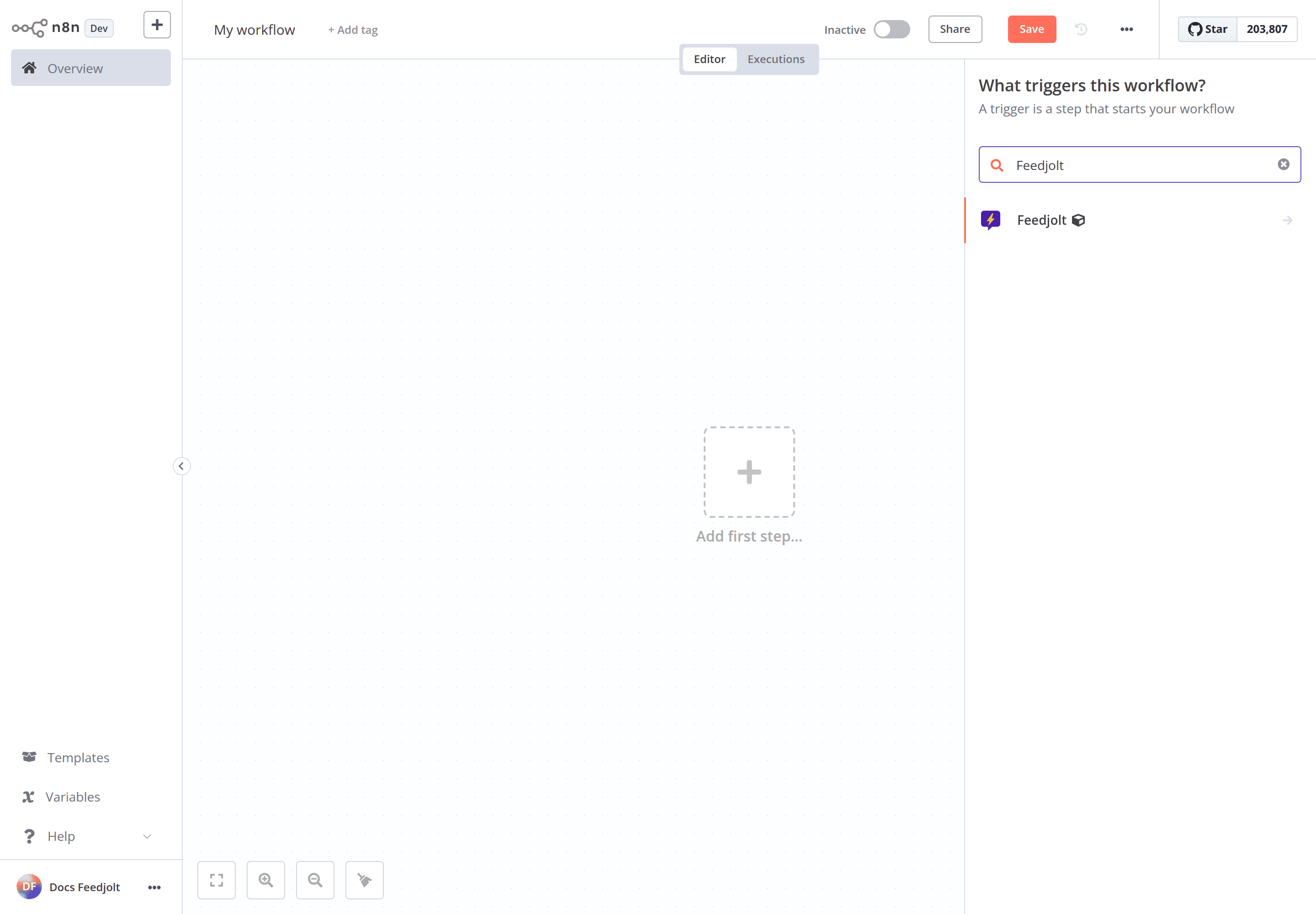Star n8n on GitHub
This screenshot has width=1316, height=914.
point(1208,29)
